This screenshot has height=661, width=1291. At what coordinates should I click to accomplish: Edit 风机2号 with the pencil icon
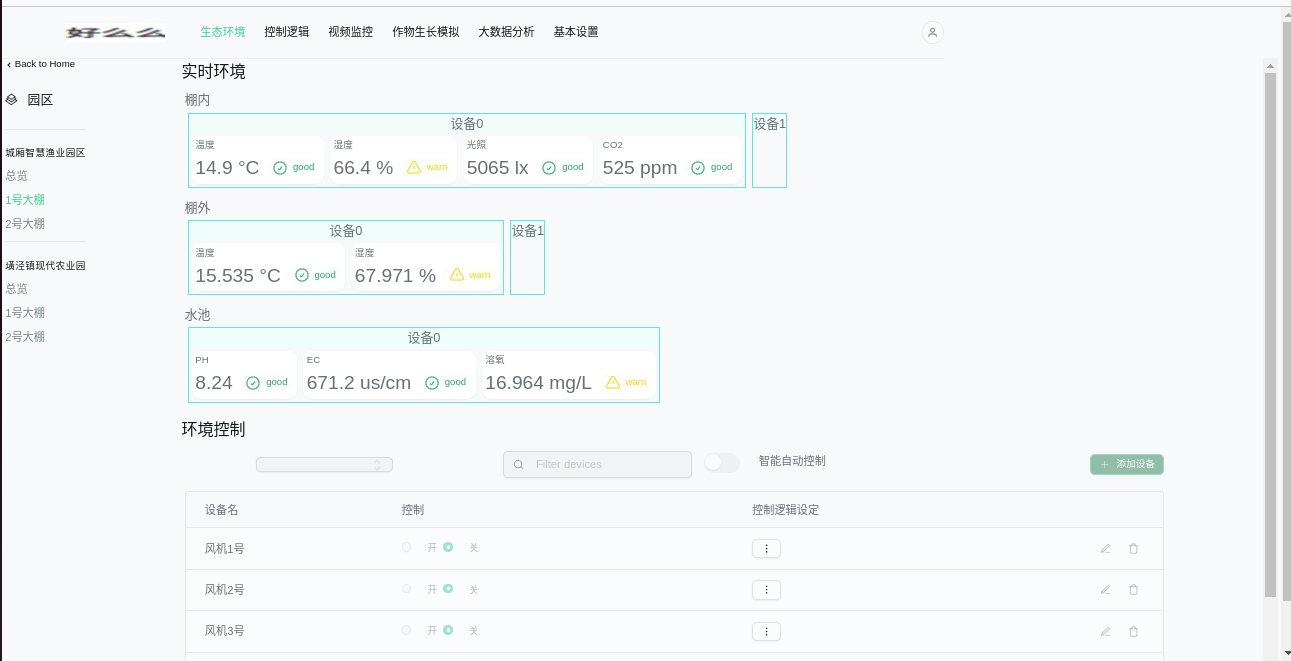tap(1105, 589)
